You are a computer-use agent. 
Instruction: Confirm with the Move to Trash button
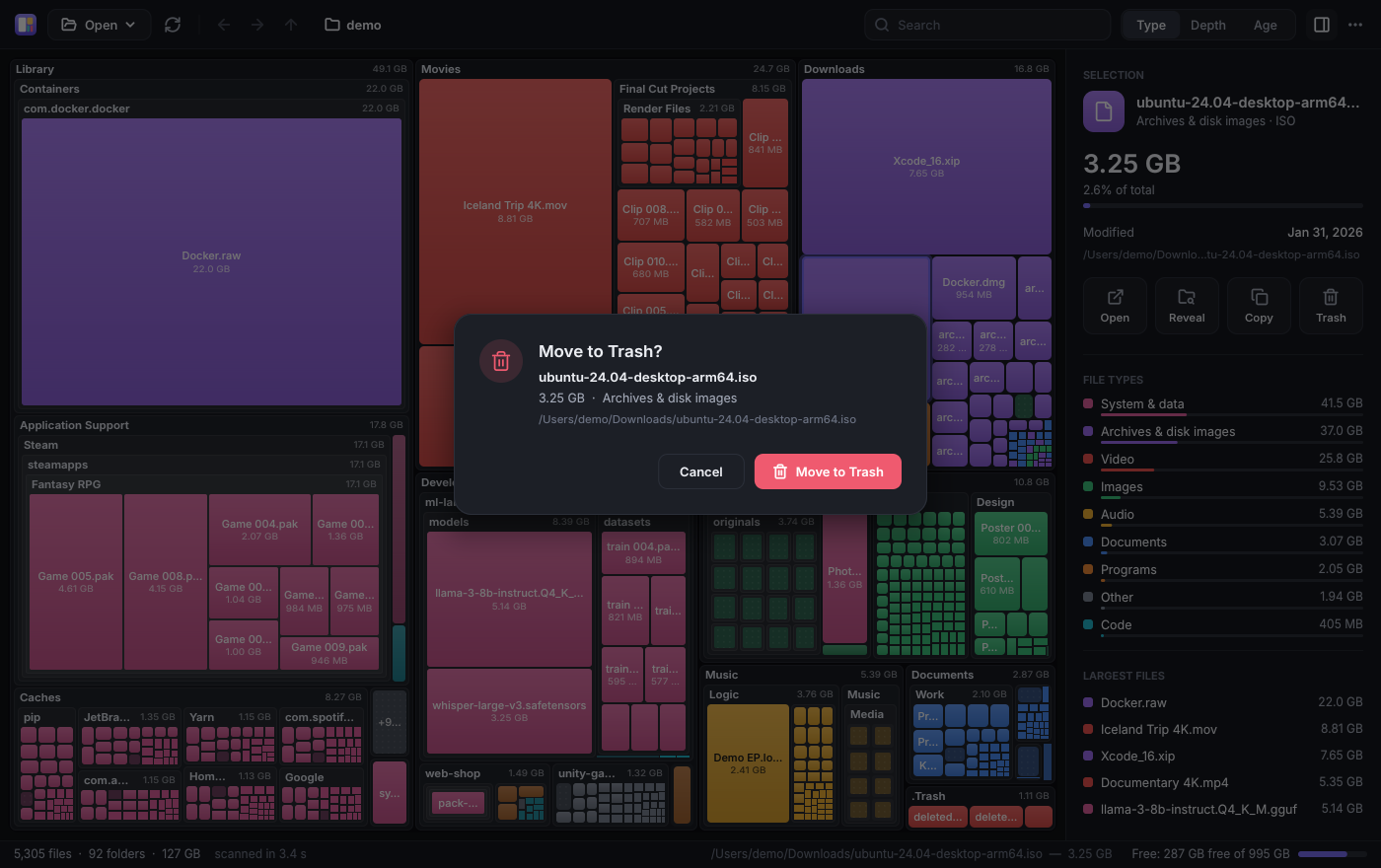(x=828, y=471)
